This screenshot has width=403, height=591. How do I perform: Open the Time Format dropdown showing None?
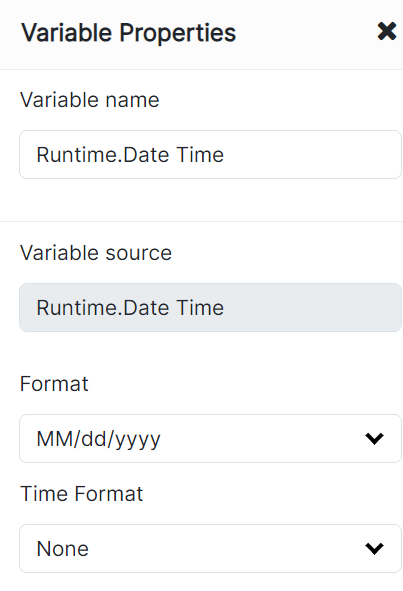210,548
